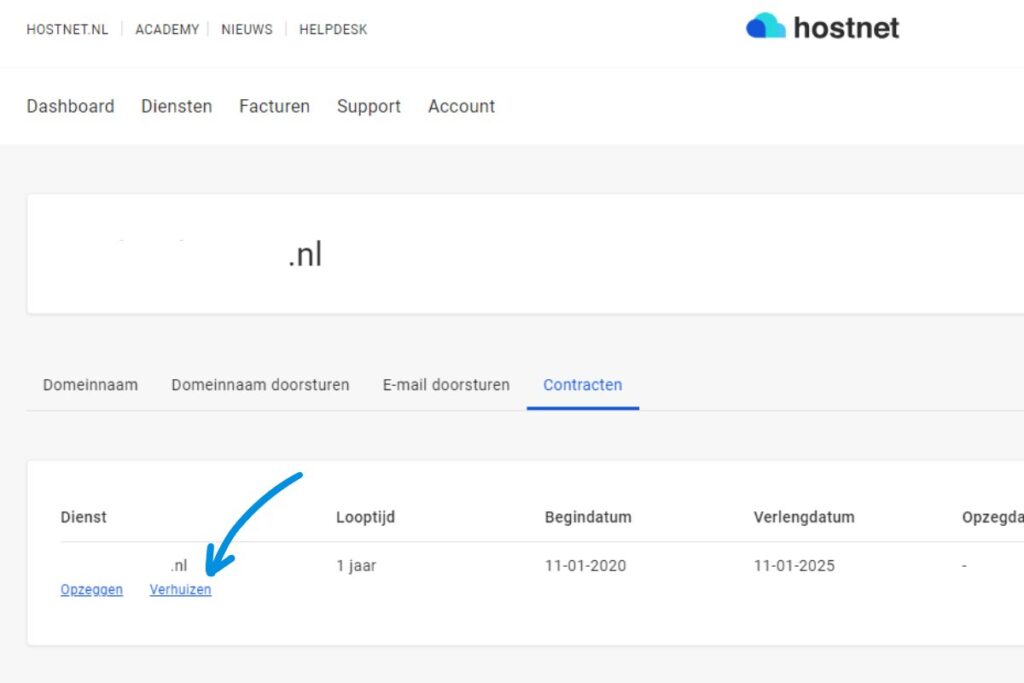
Task: Navigate to the Support menu
Action: (368, 106)
